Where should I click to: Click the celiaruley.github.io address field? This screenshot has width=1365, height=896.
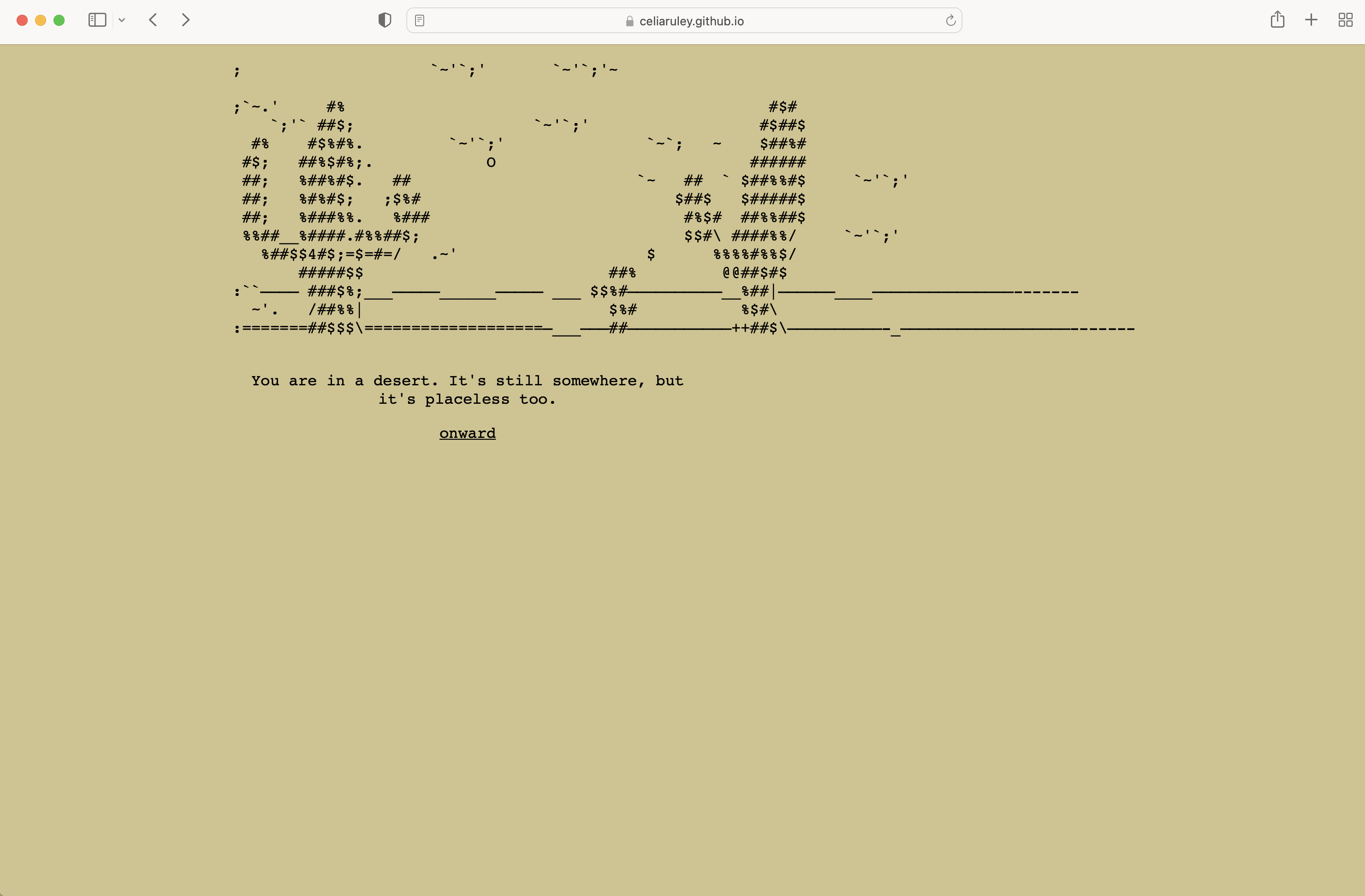point(691,21)
